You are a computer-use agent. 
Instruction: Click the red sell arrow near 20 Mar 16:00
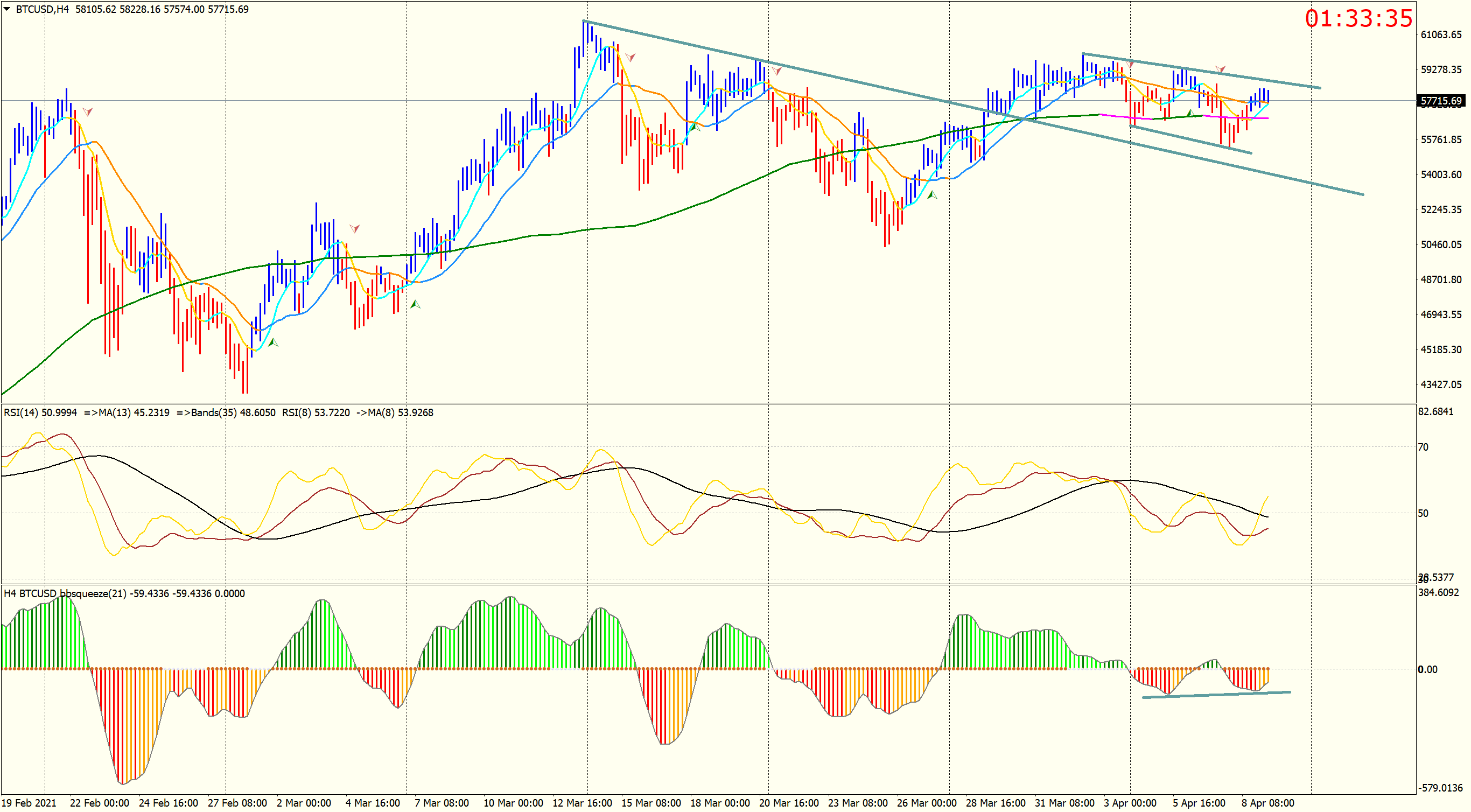point(776,71)
